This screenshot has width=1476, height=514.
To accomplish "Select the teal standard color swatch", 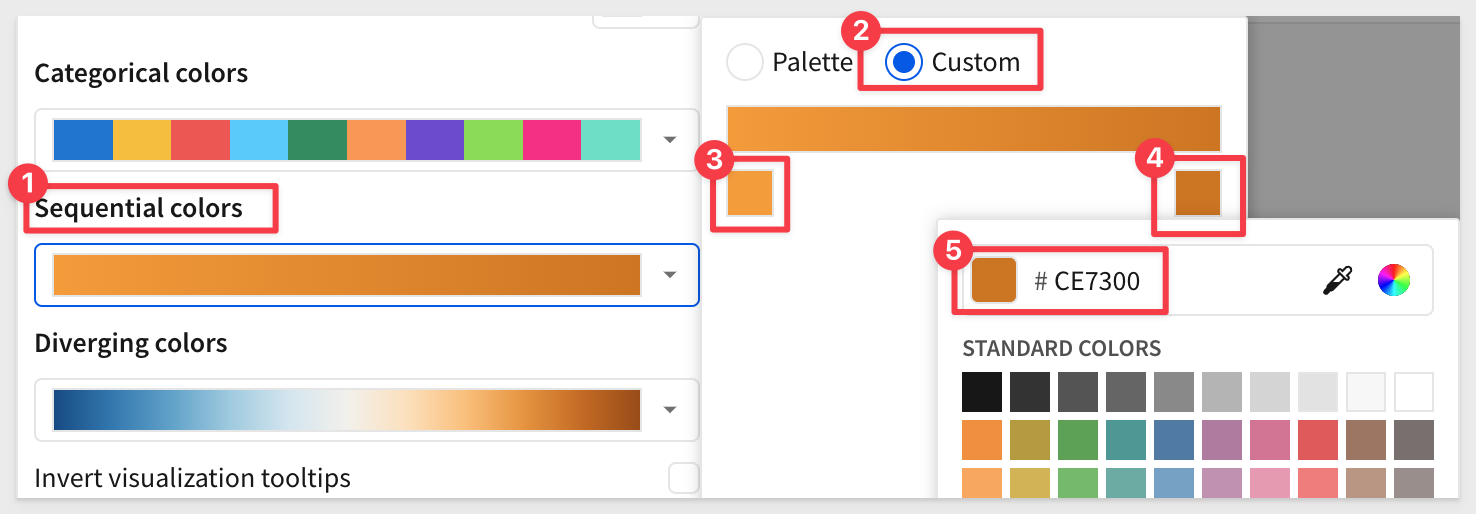I will (1126, 440).
